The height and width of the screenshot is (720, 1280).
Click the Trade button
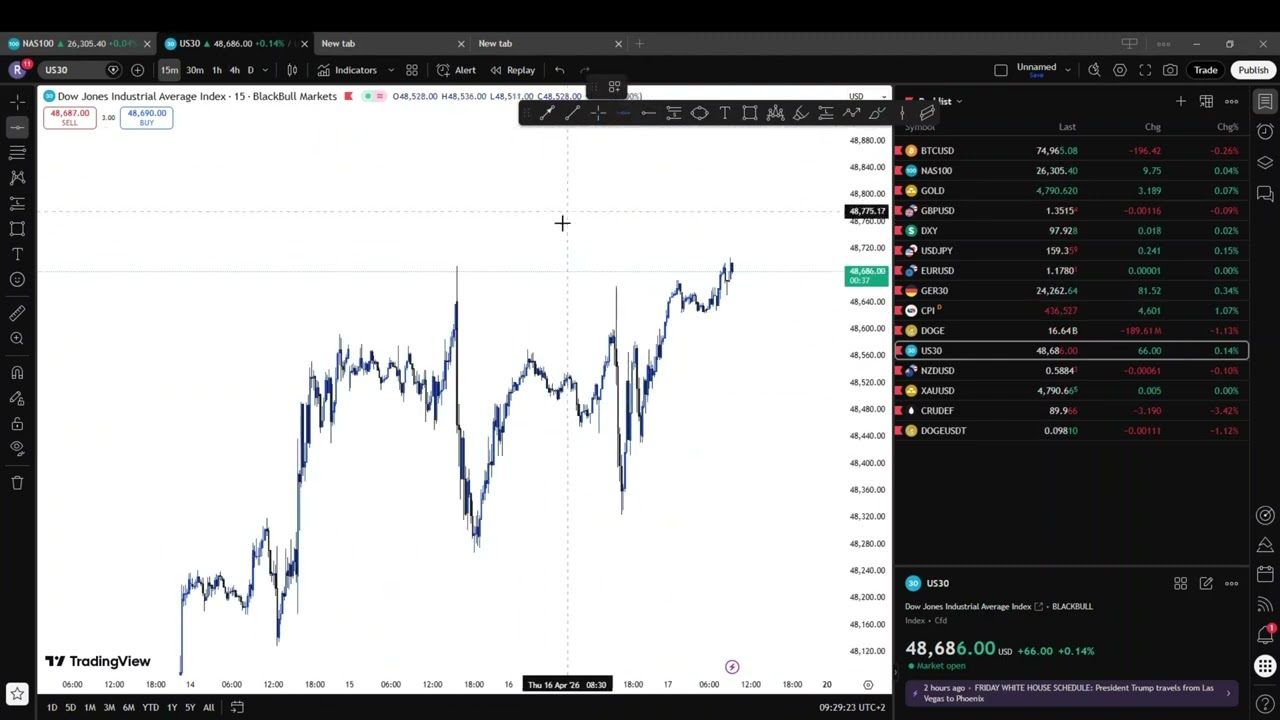(x=1205, y=70)
